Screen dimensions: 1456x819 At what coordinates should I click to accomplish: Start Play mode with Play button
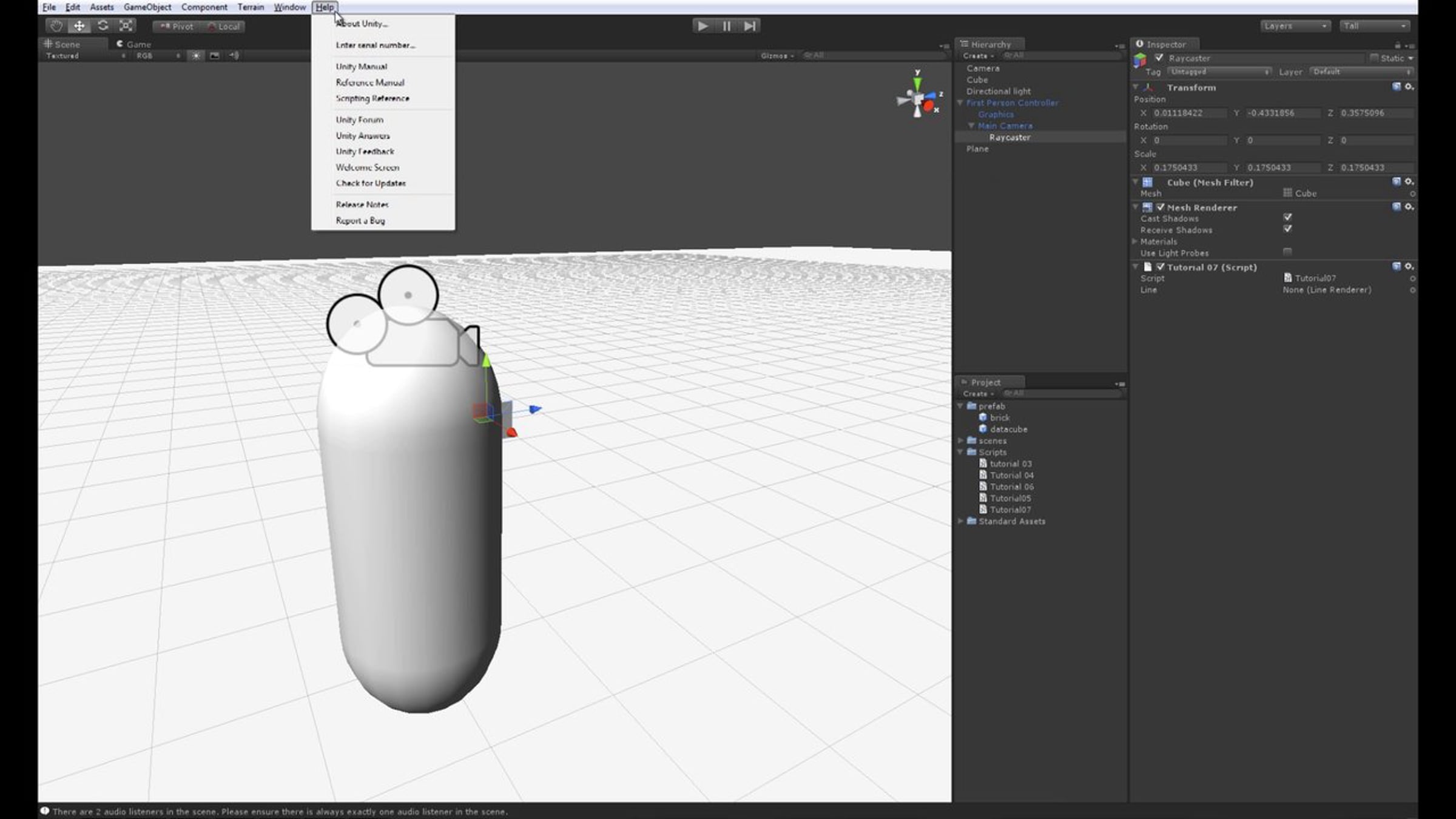(x=703, y=26)
